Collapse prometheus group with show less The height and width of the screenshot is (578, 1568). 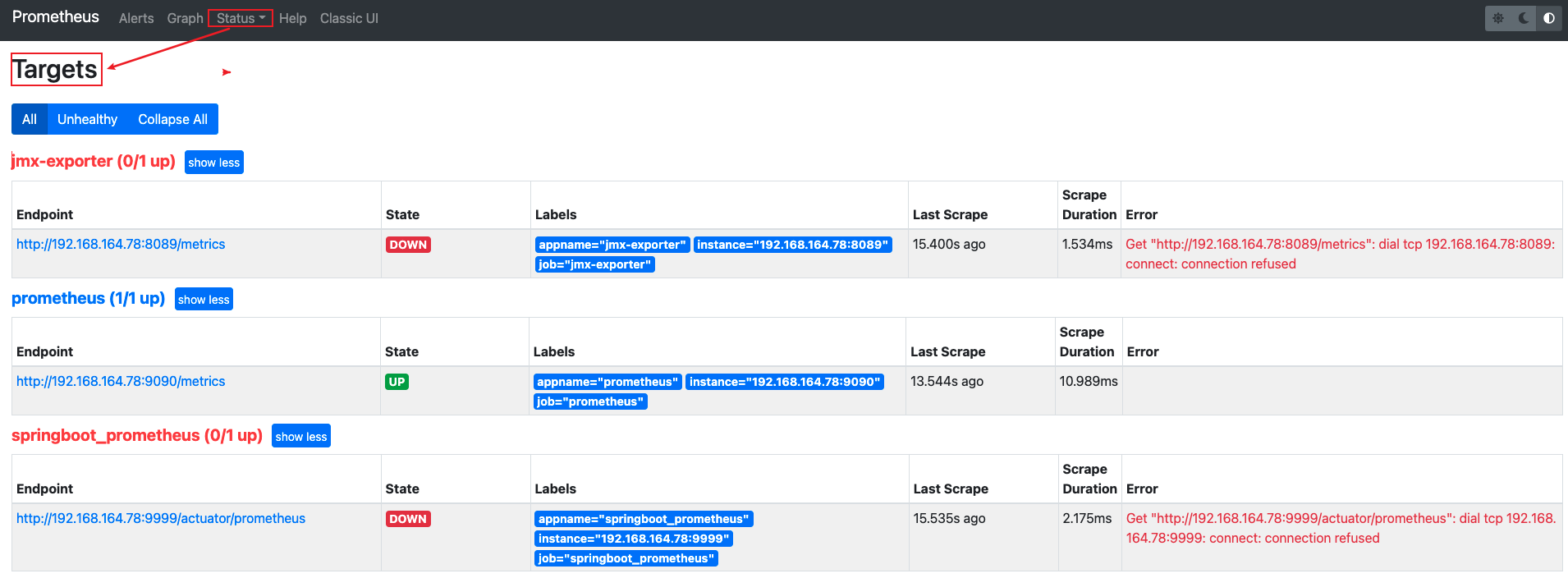point(204,300)
